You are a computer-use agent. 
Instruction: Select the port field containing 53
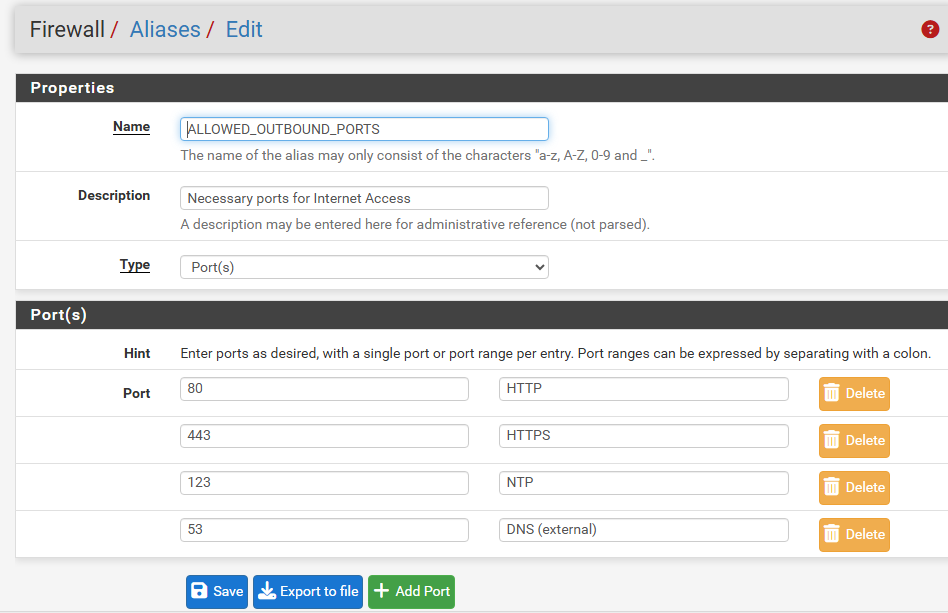[324, 530]
